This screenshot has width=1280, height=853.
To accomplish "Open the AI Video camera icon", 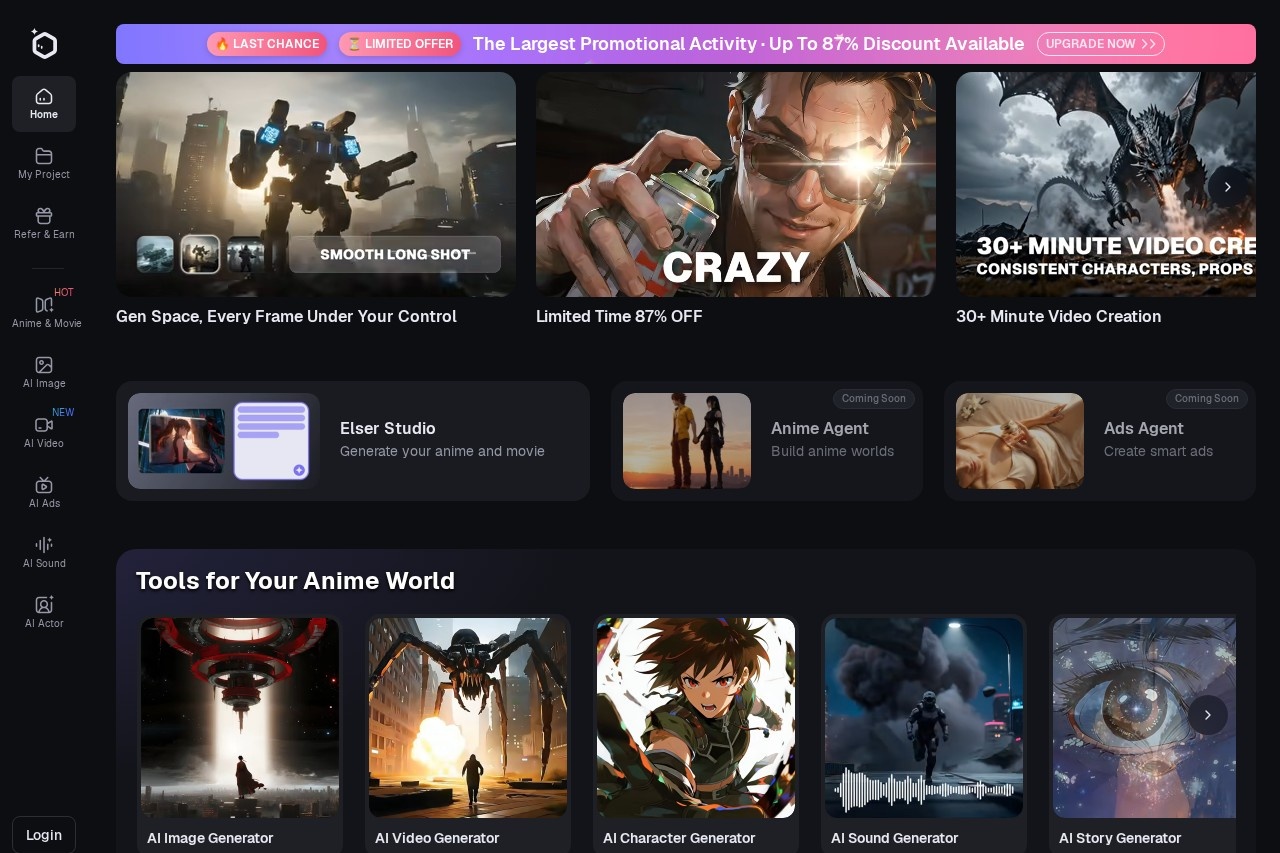I will coord(44,426).
